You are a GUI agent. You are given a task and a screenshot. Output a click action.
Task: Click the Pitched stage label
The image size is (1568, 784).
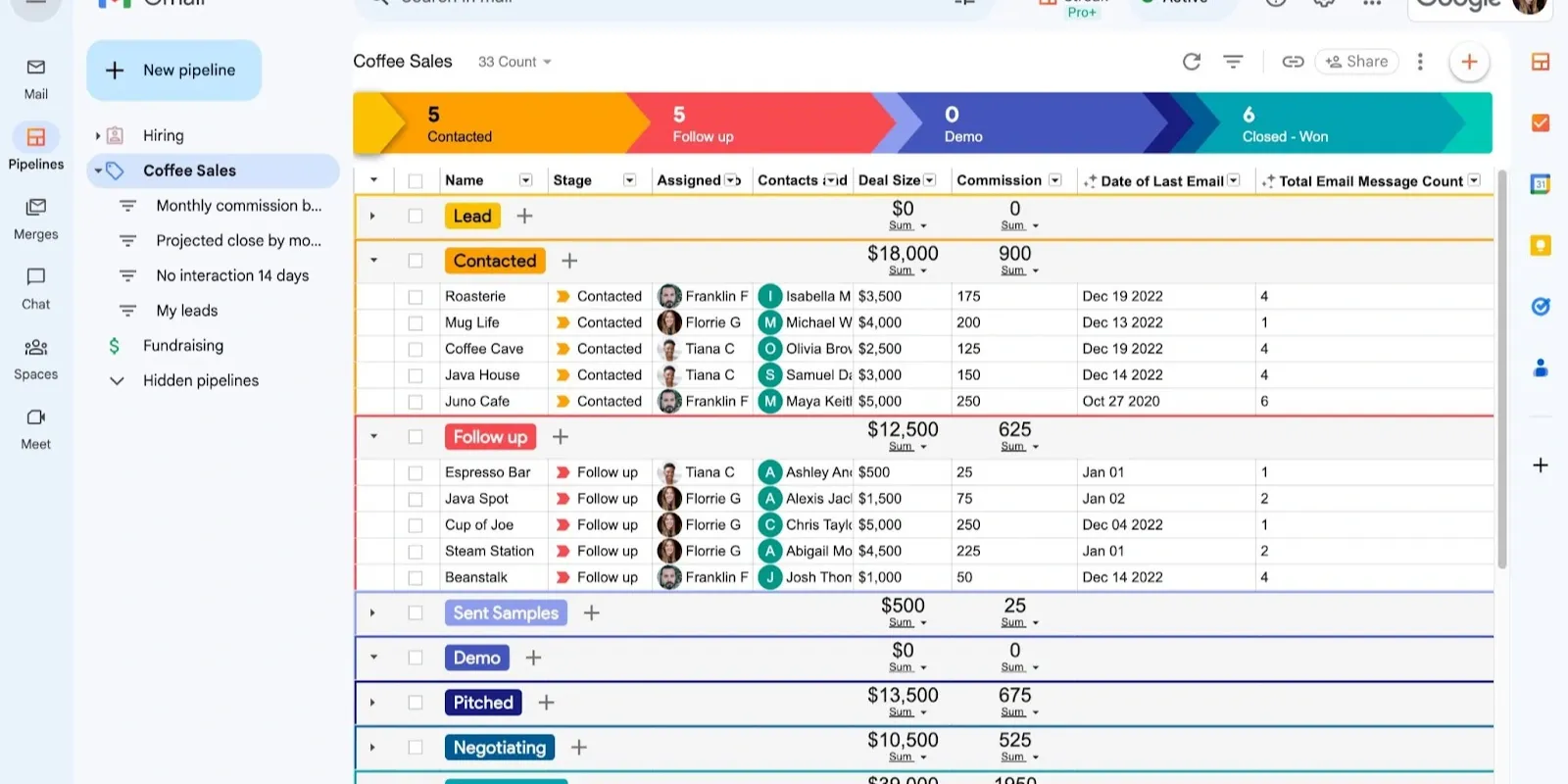click(x=483, y=703)
